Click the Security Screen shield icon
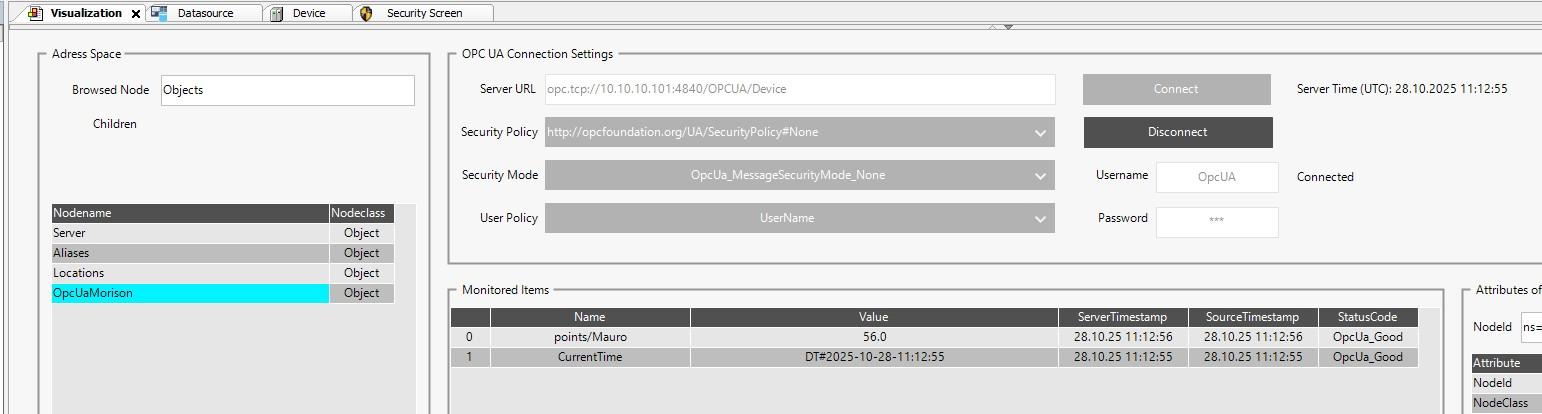The image size is (1542, 414). [366, 13]
